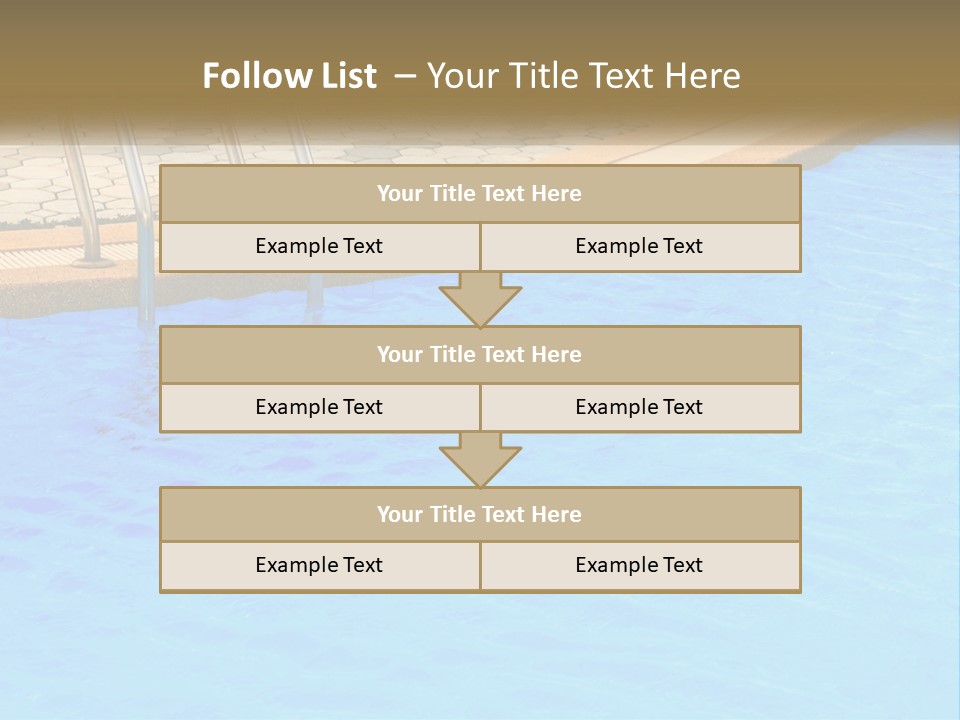This screenshot has width=960, height=720.
Task: Select the top block's title bar
Action: click(480, 194)
